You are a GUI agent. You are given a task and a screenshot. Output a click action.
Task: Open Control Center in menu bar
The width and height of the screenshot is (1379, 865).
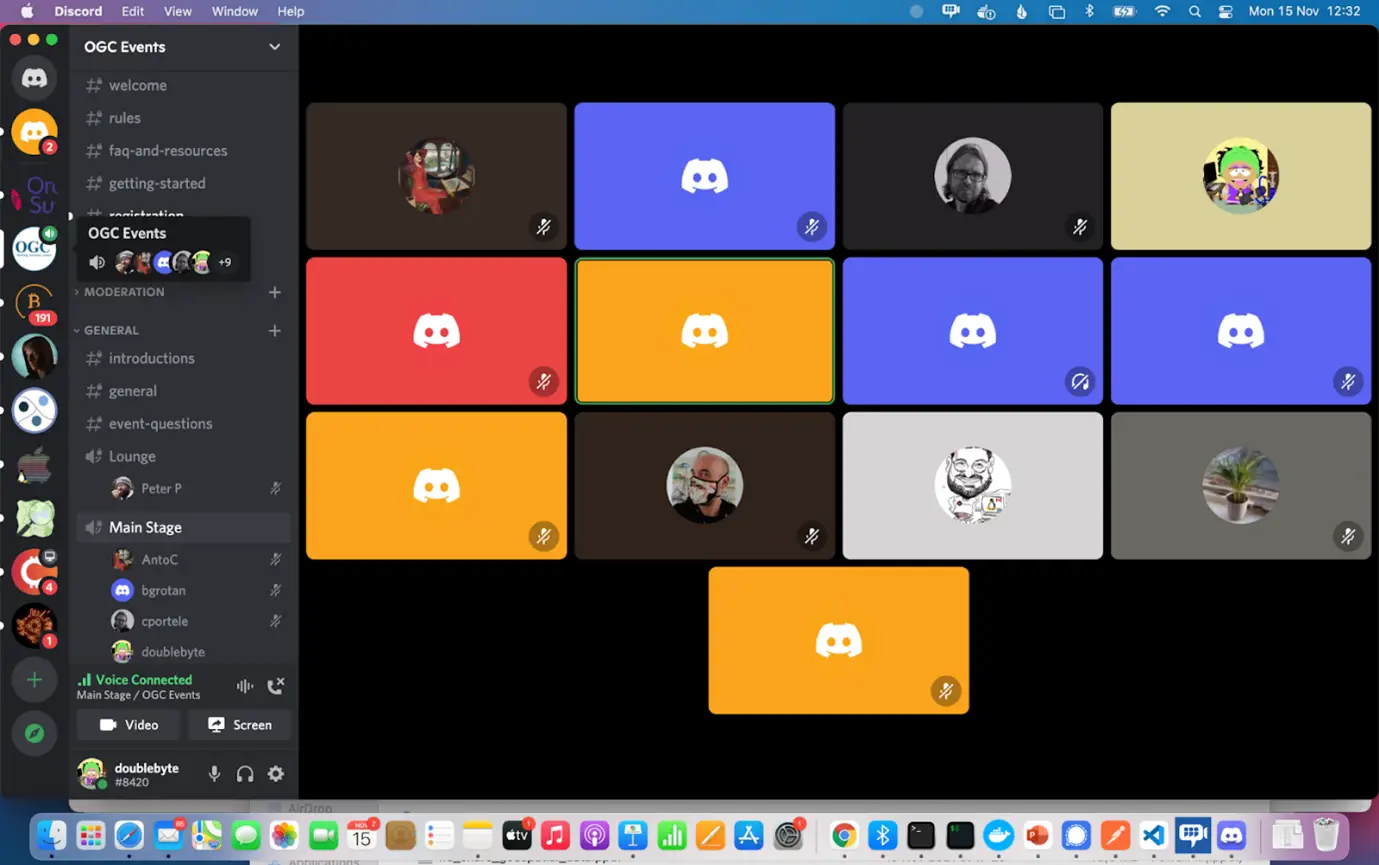click(x=1226, y=12)
